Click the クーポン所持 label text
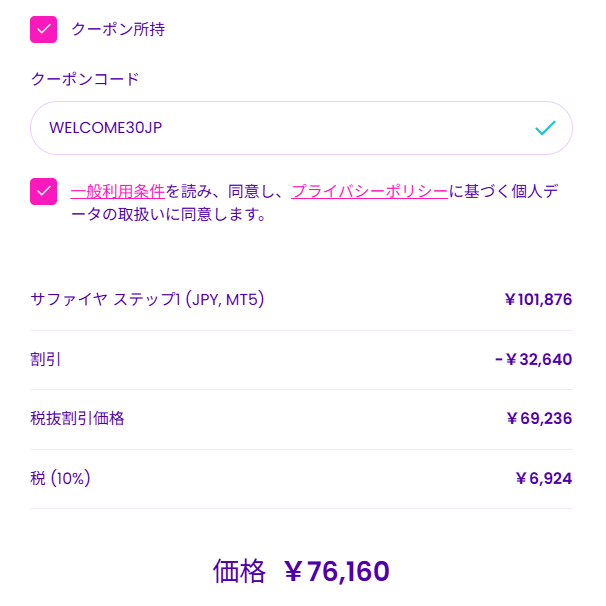 coord(118,29)
